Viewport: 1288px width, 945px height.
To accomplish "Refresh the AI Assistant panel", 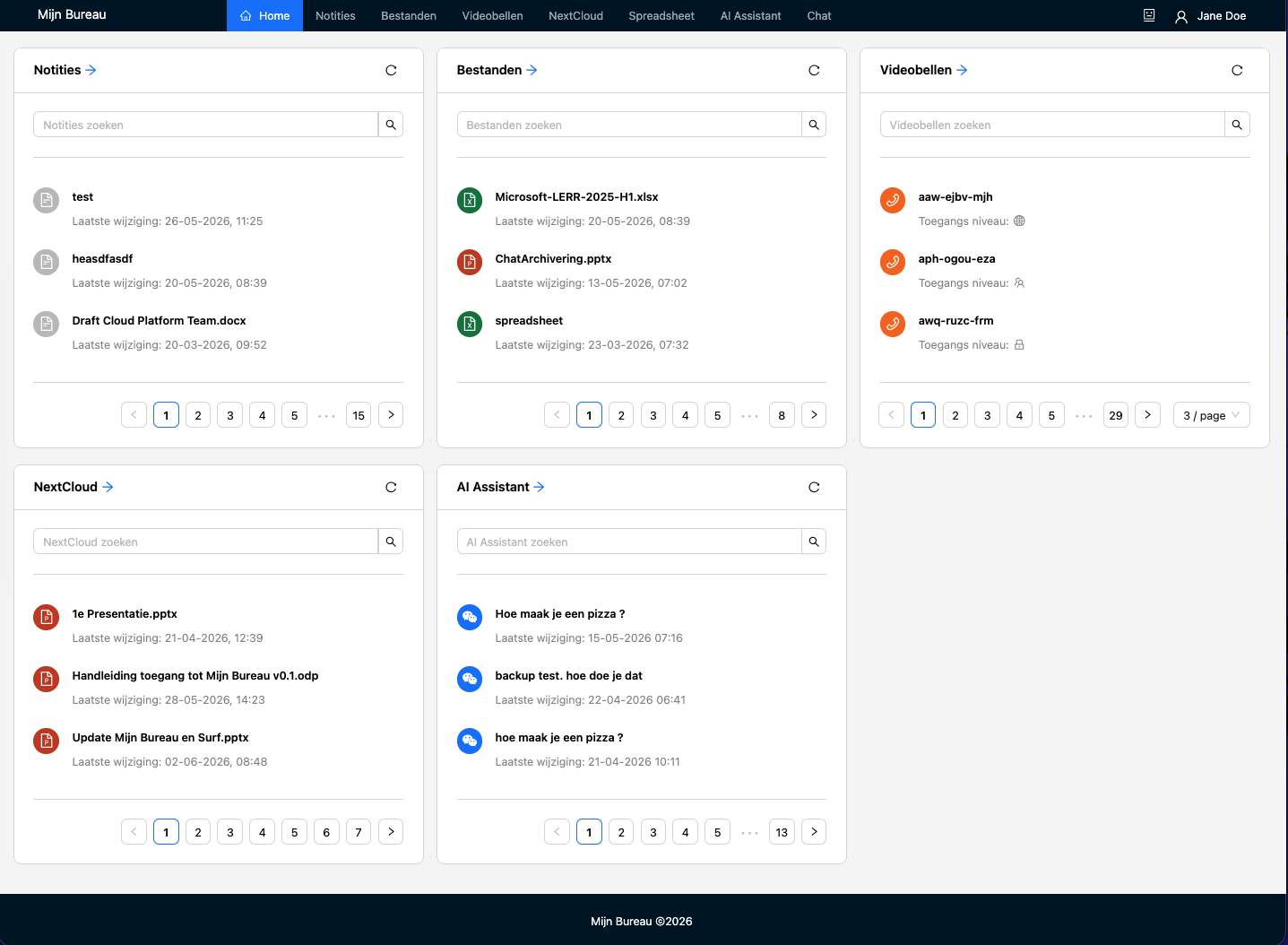I will click(814, 487).
